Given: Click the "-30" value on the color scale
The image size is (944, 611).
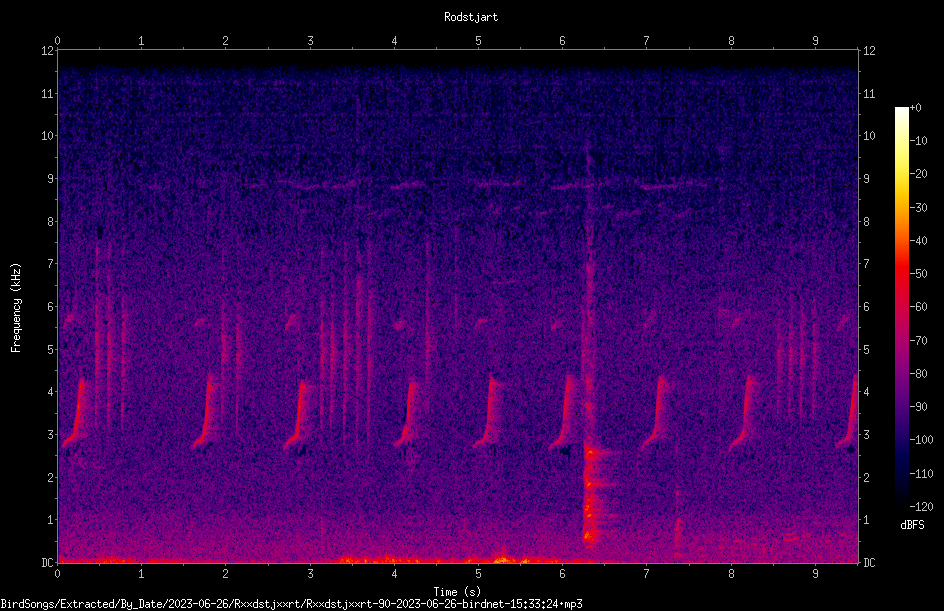Looking at the screenshot, I should (x=918, y=208).
